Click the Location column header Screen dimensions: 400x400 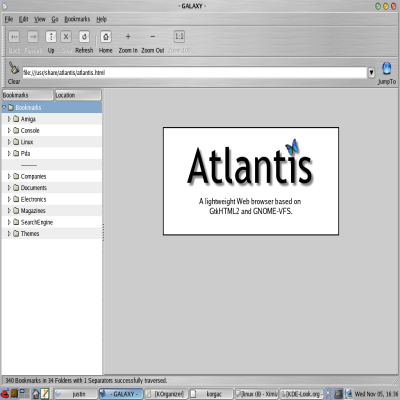click(78, 95)
